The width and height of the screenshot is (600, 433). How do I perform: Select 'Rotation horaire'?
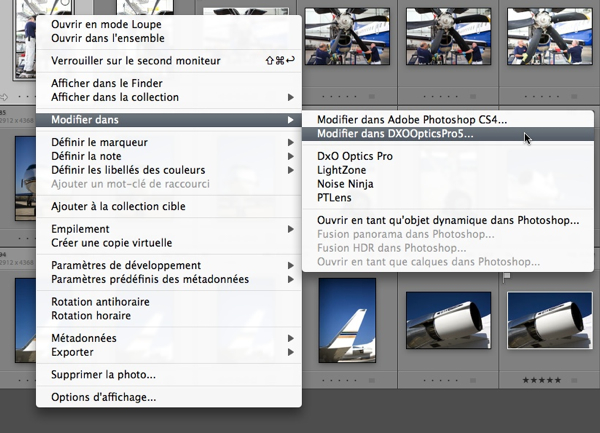tap(169, 315)
